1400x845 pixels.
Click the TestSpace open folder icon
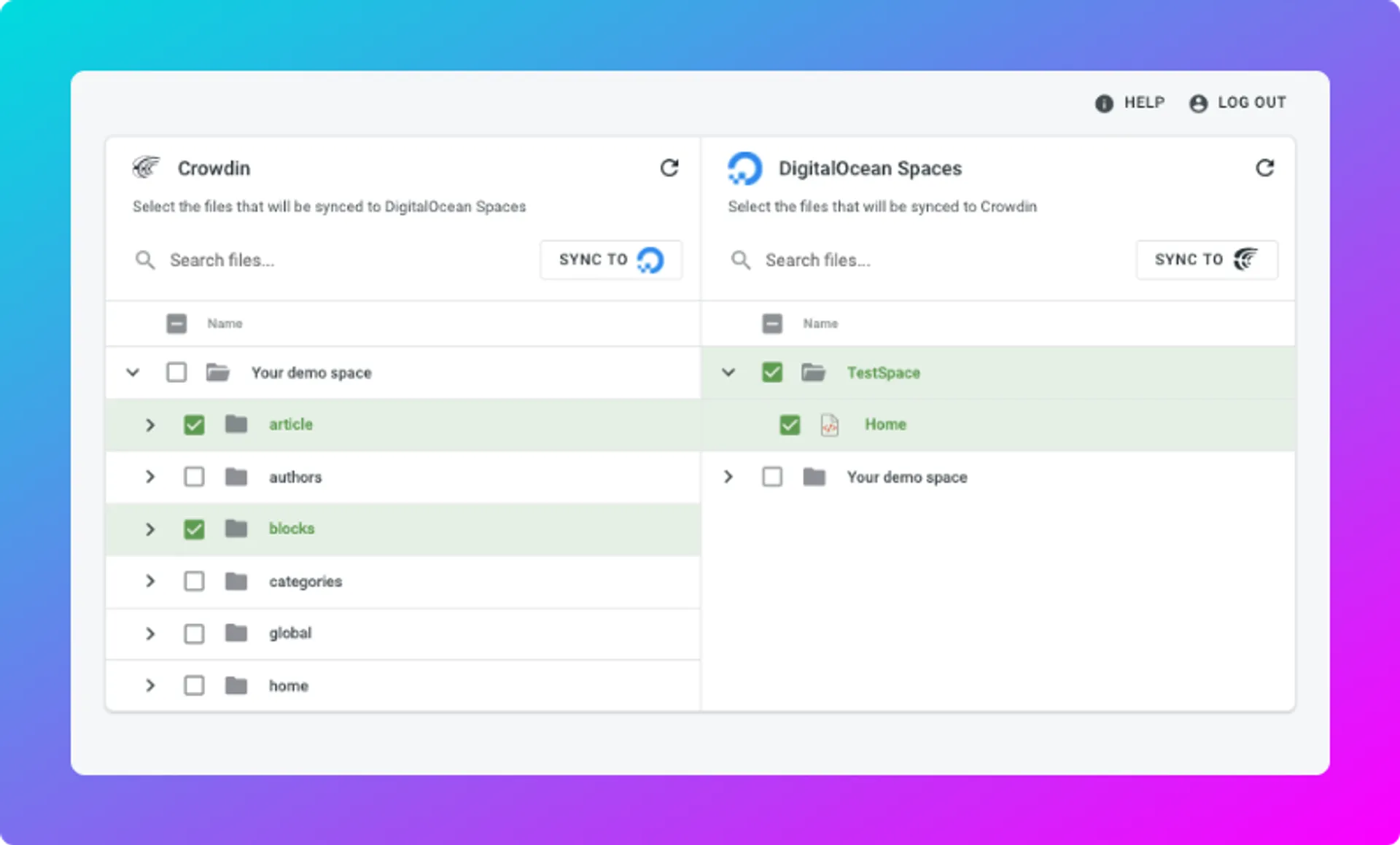(814, 373)
